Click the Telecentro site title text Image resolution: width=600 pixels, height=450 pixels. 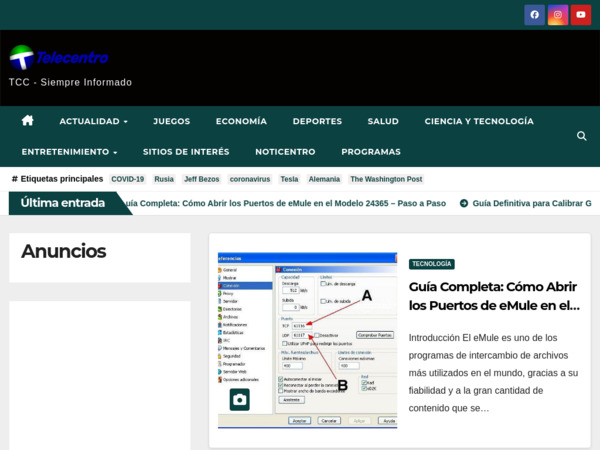(72, 57)
